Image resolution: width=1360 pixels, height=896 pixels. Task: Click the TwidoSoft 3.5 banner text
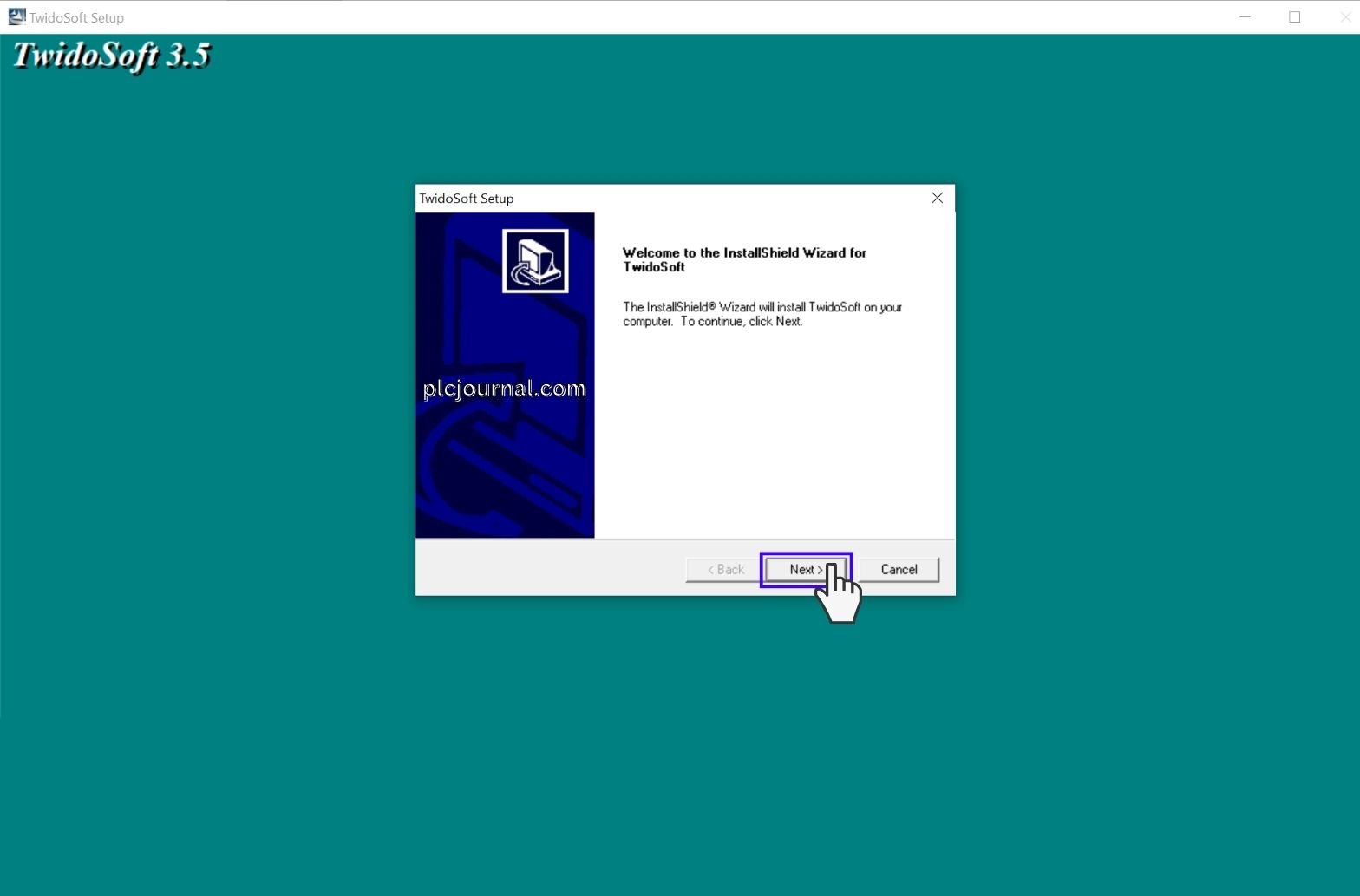pos(112,56)
